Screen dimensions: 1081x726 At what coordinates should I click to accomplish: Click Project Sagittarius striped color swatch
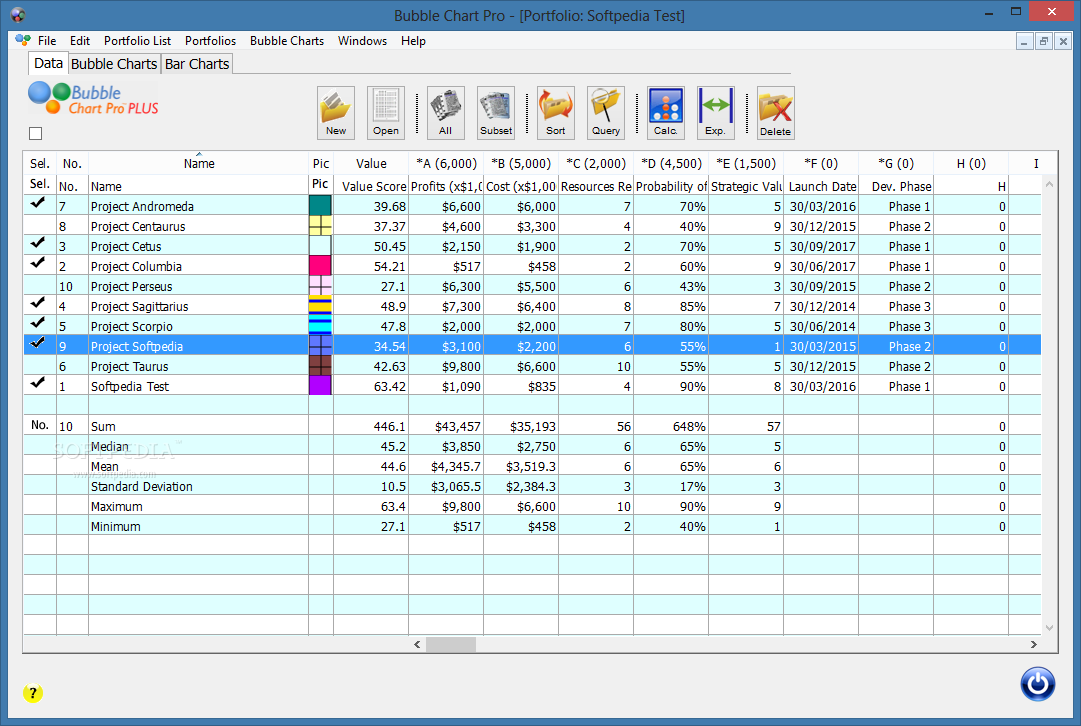321,305
